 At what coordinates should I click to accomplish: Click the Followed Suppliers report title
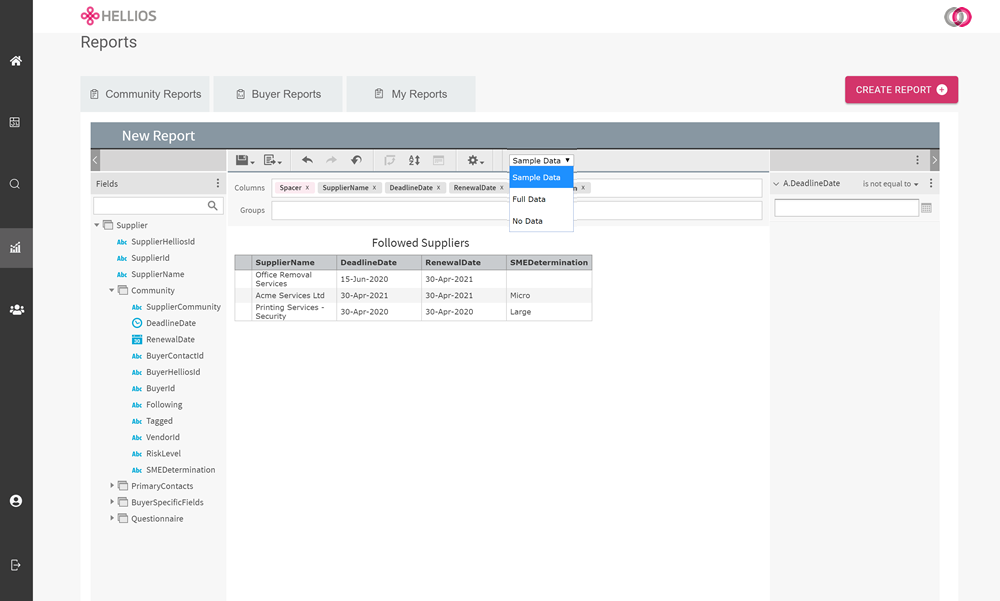[x=420, y=243]
